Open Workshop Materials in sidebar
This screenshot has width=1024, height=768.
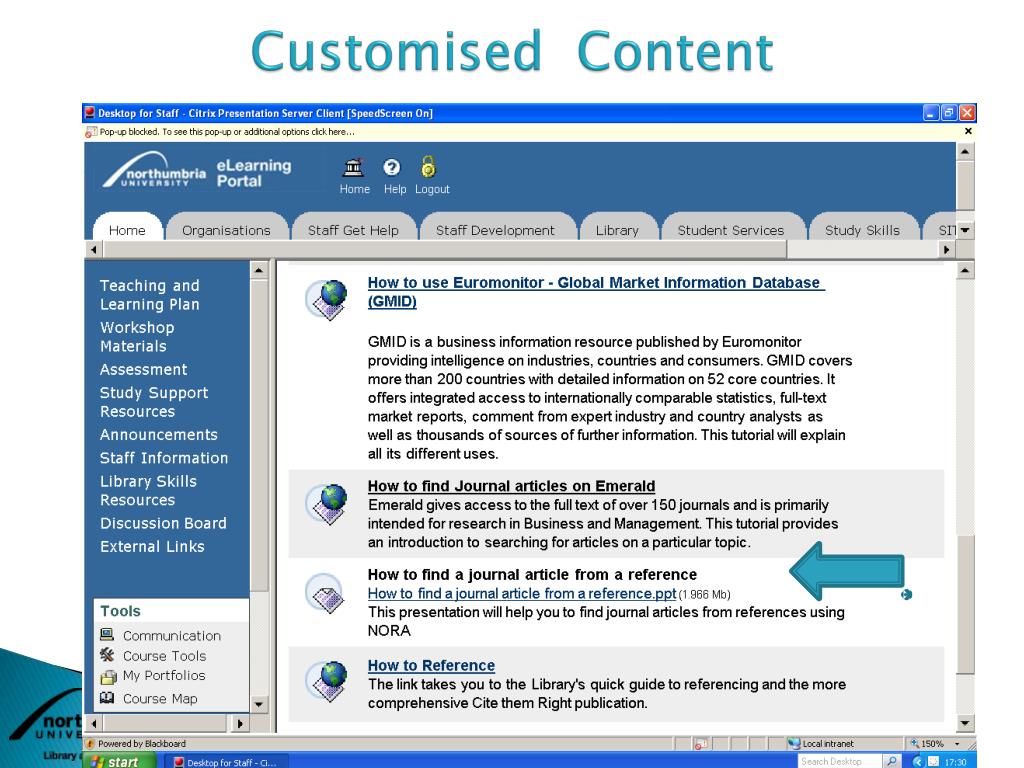(x=137, y=336)
